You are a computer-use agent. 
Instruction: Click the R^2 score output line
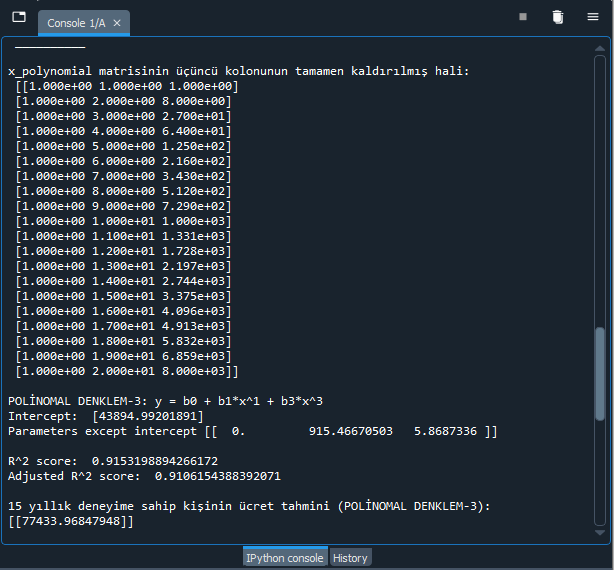click(113, 461)
